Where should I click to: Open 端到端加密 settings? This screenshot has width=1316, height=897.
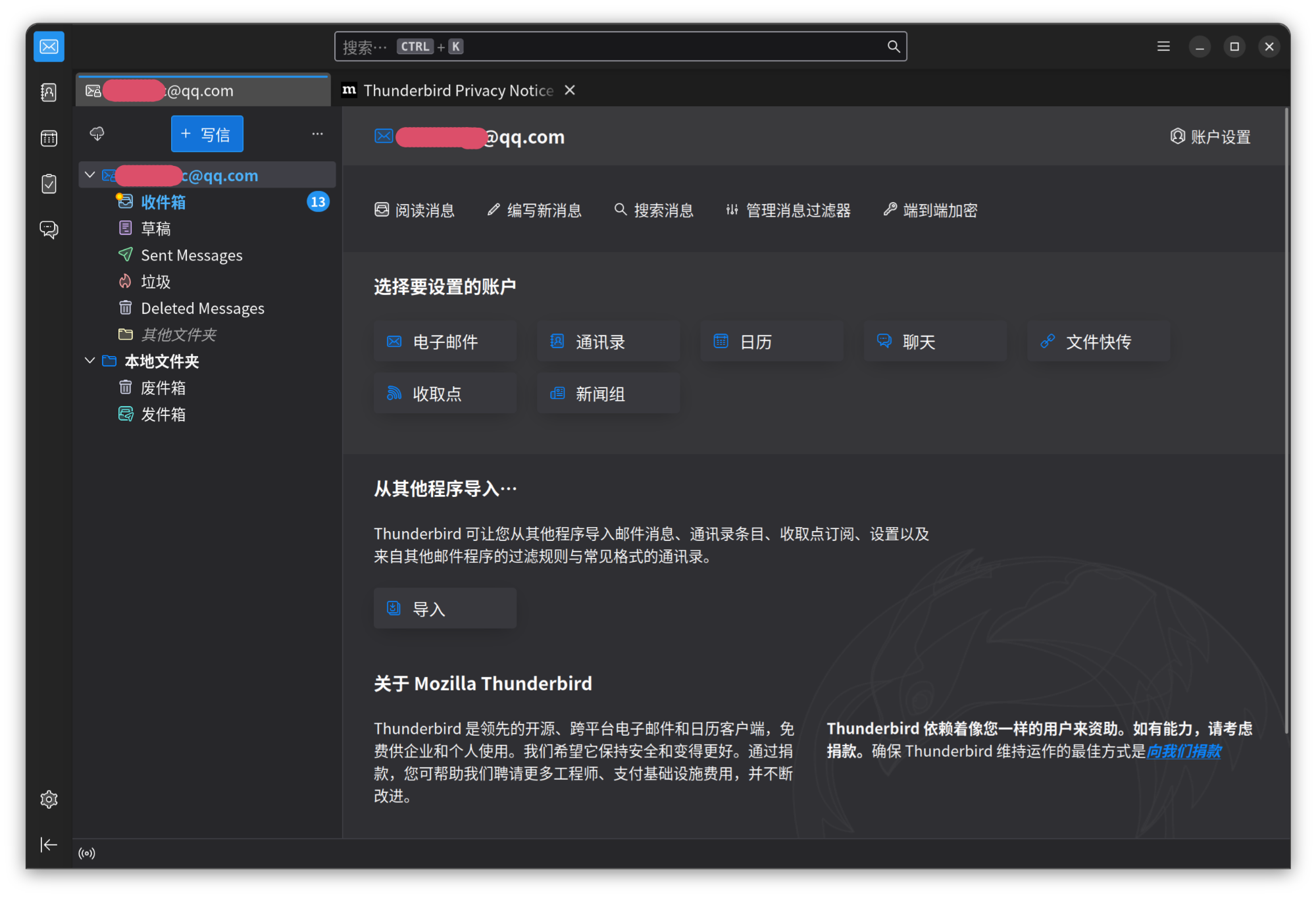click(930, 210)
